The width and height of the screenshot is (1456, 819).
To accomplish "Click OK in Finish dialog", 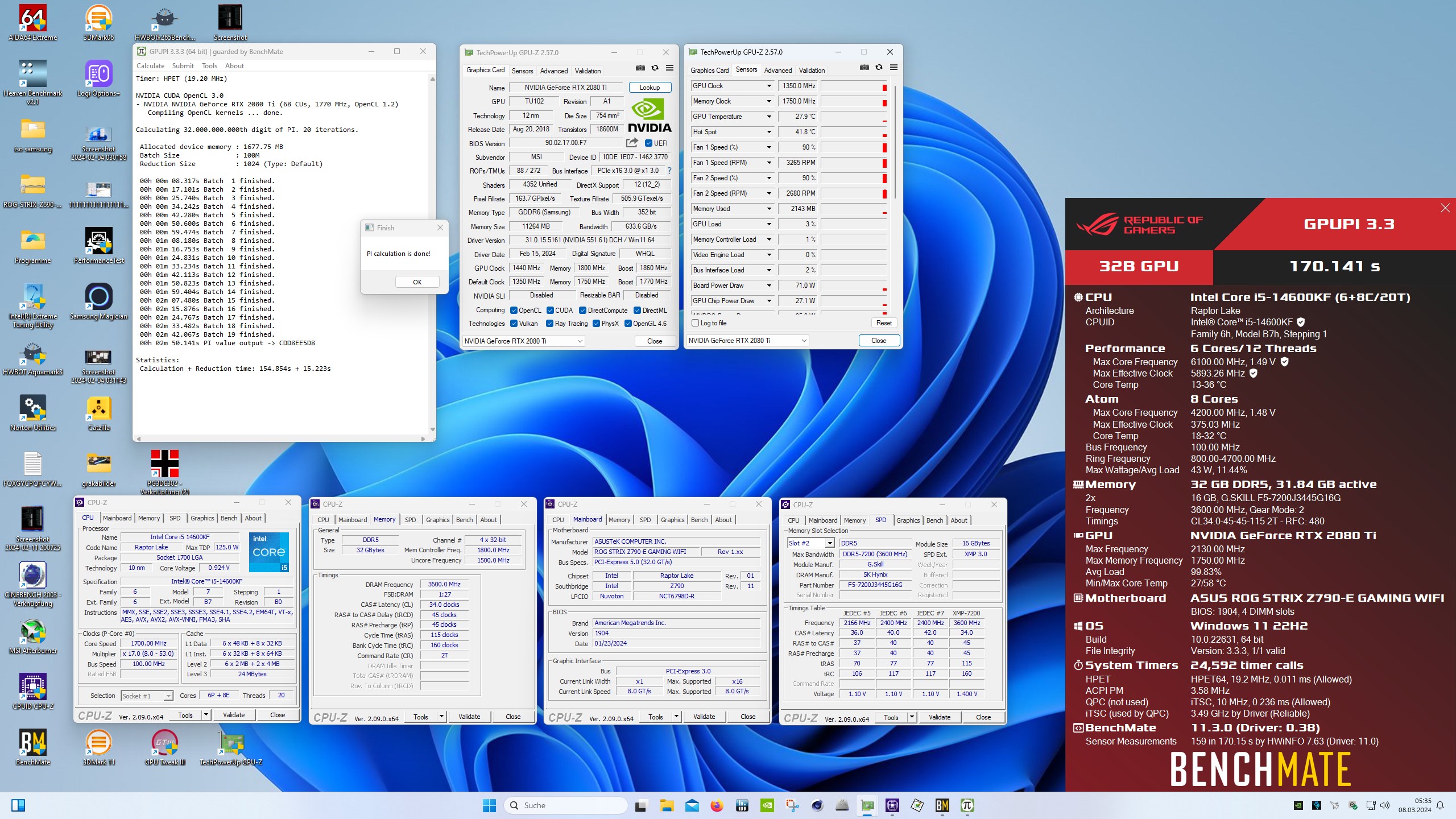I will tap(417, 282).
